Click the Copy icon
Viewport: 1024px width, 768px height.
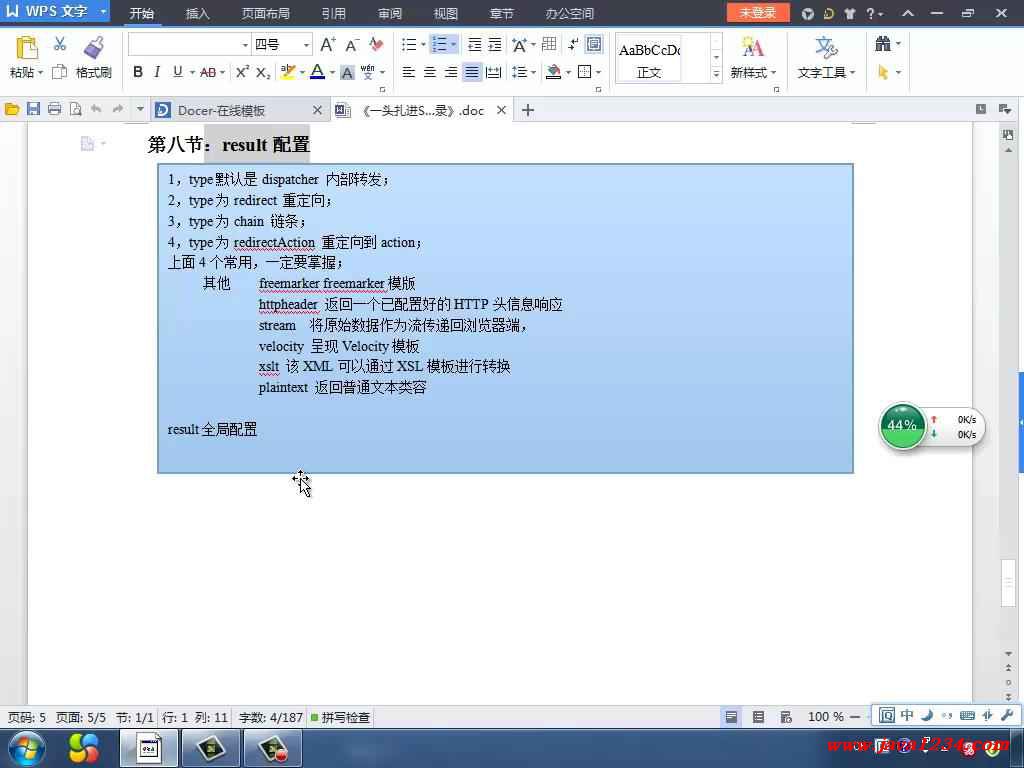pyautogui.click(x=59, y=72)
